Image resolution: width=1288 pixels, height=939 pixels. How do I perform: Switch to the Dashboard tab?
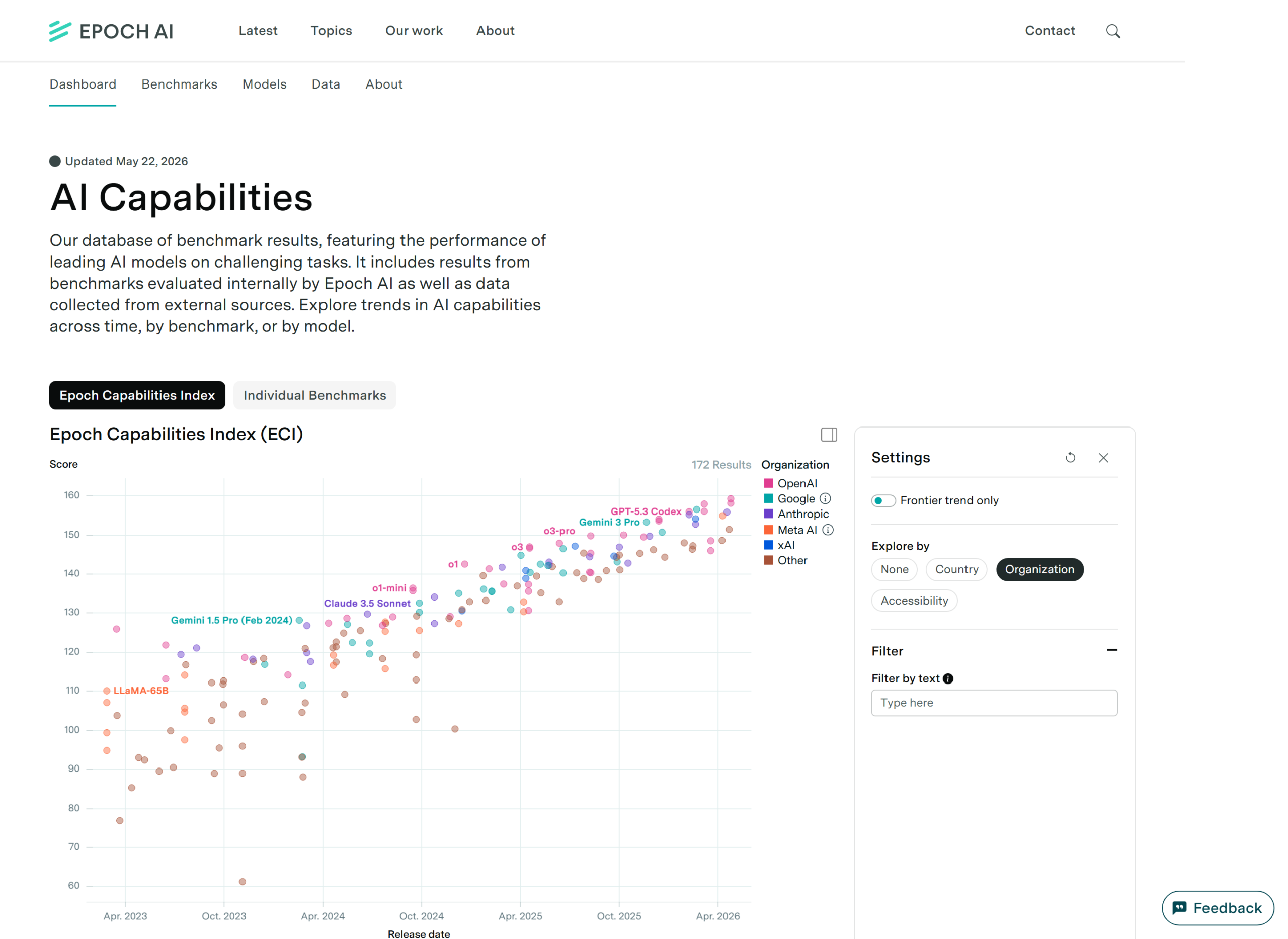[x=83, y=84]
